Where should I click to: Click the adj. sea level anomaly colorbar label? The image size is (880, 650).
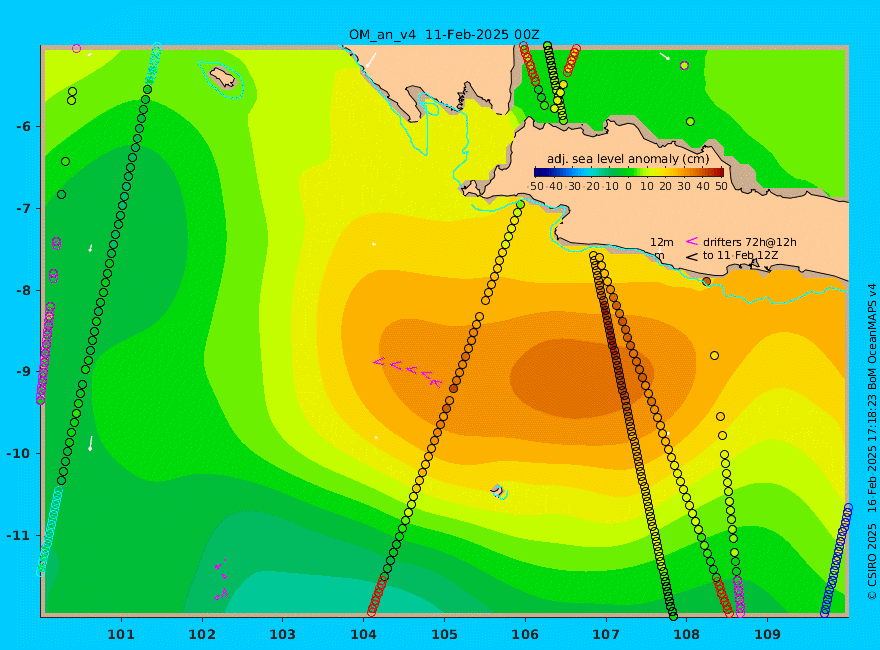628,159
